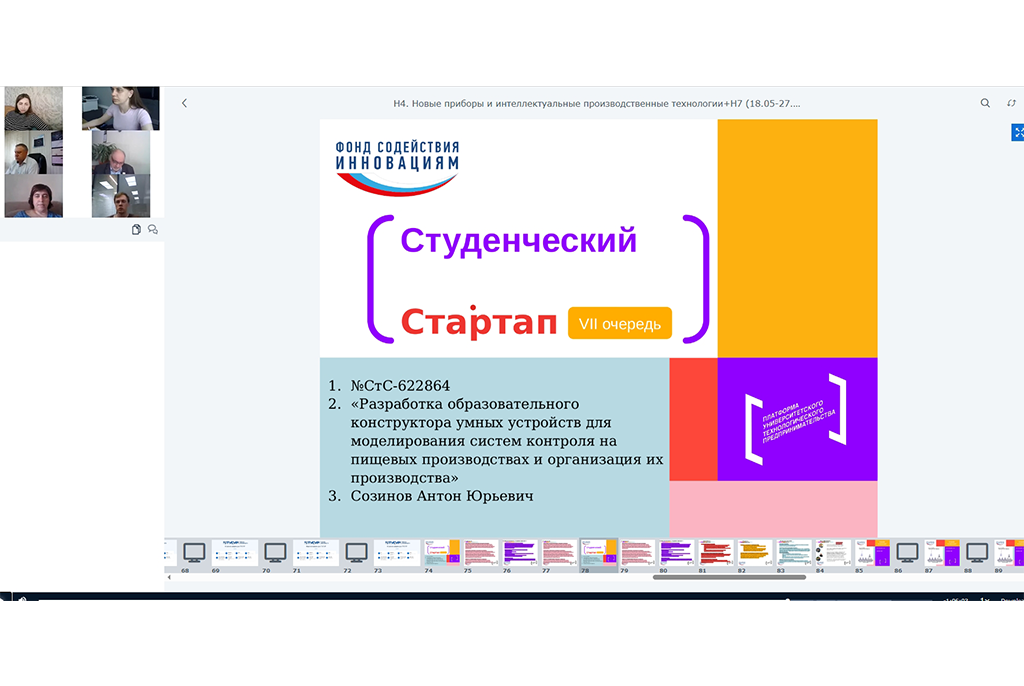Image resolution: width=1024 pixels, height=686 pixels.
Task: Open slide thumbnail 87
Action: [x=942, y=553]
